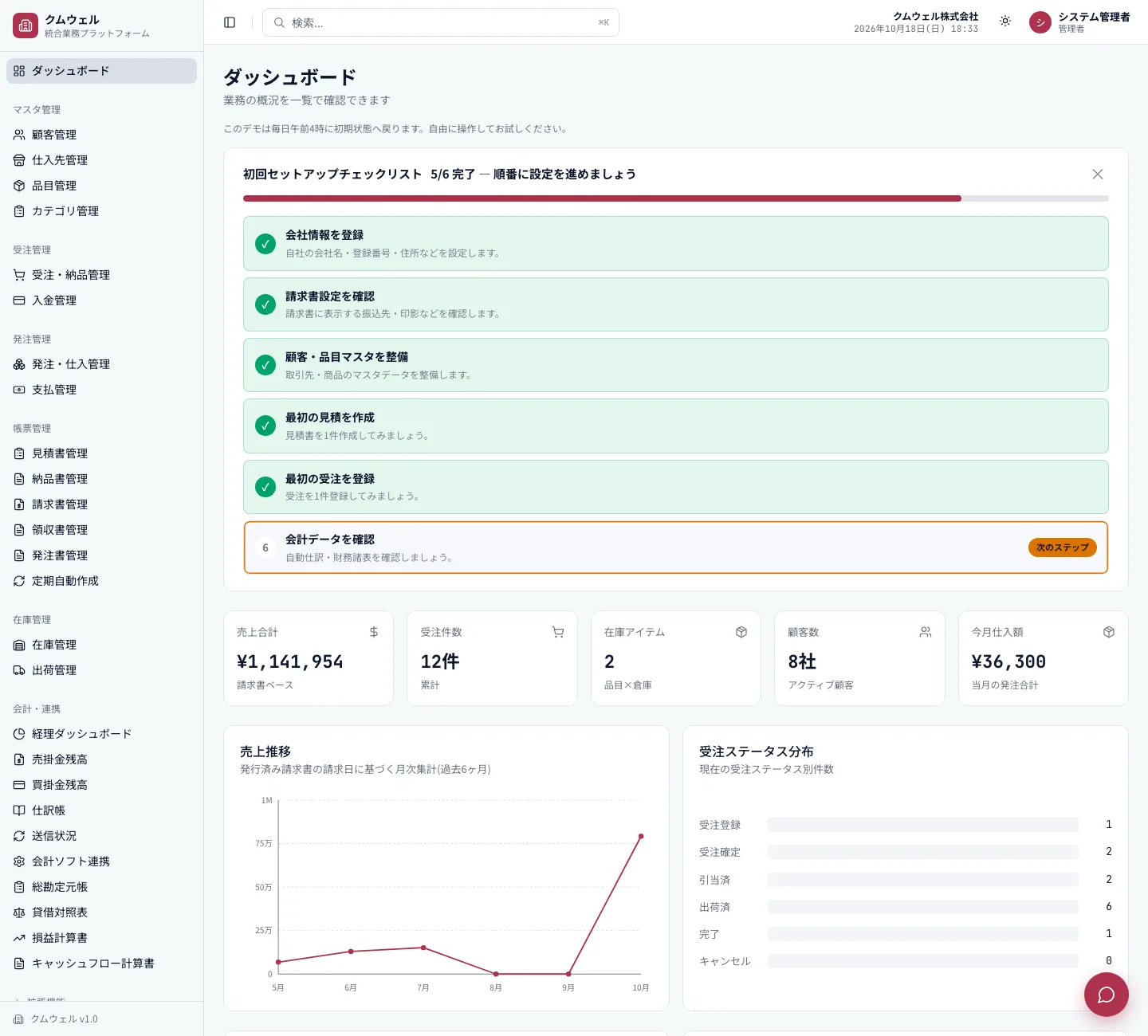The height and width of the screenshot is (1036, 1148).
Task: Open checklist step 顧客・品目マスタを整備
Action: click(676, 365)
